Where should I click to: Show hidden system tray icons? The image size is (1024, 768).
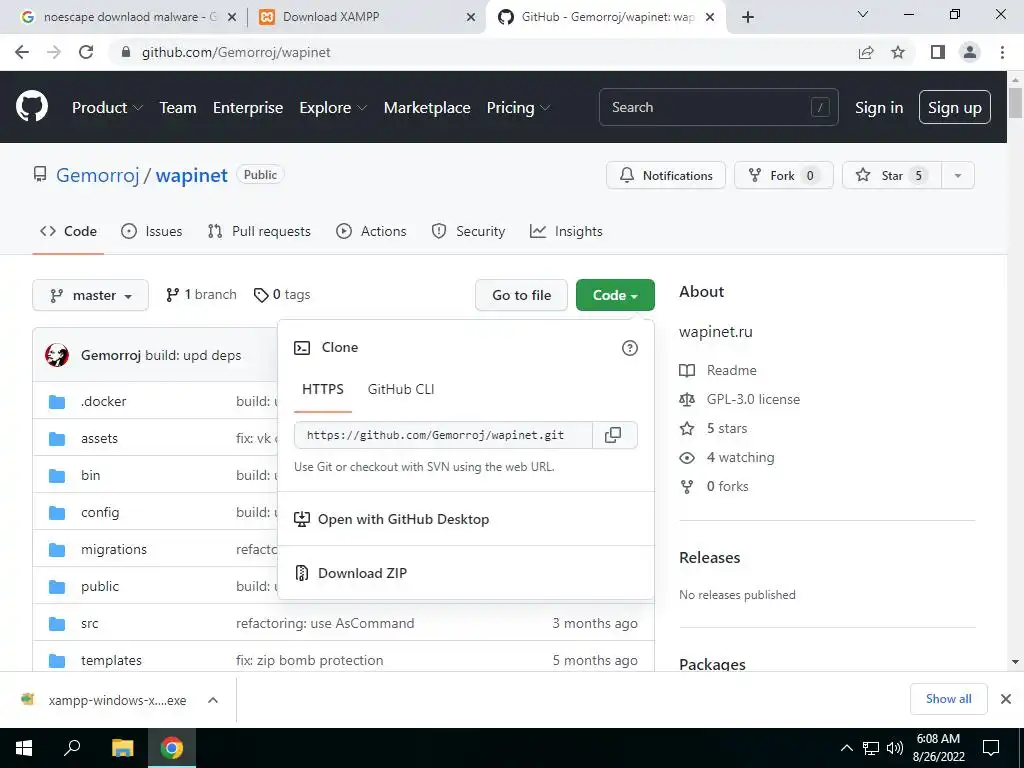click(x=846, y=748)
